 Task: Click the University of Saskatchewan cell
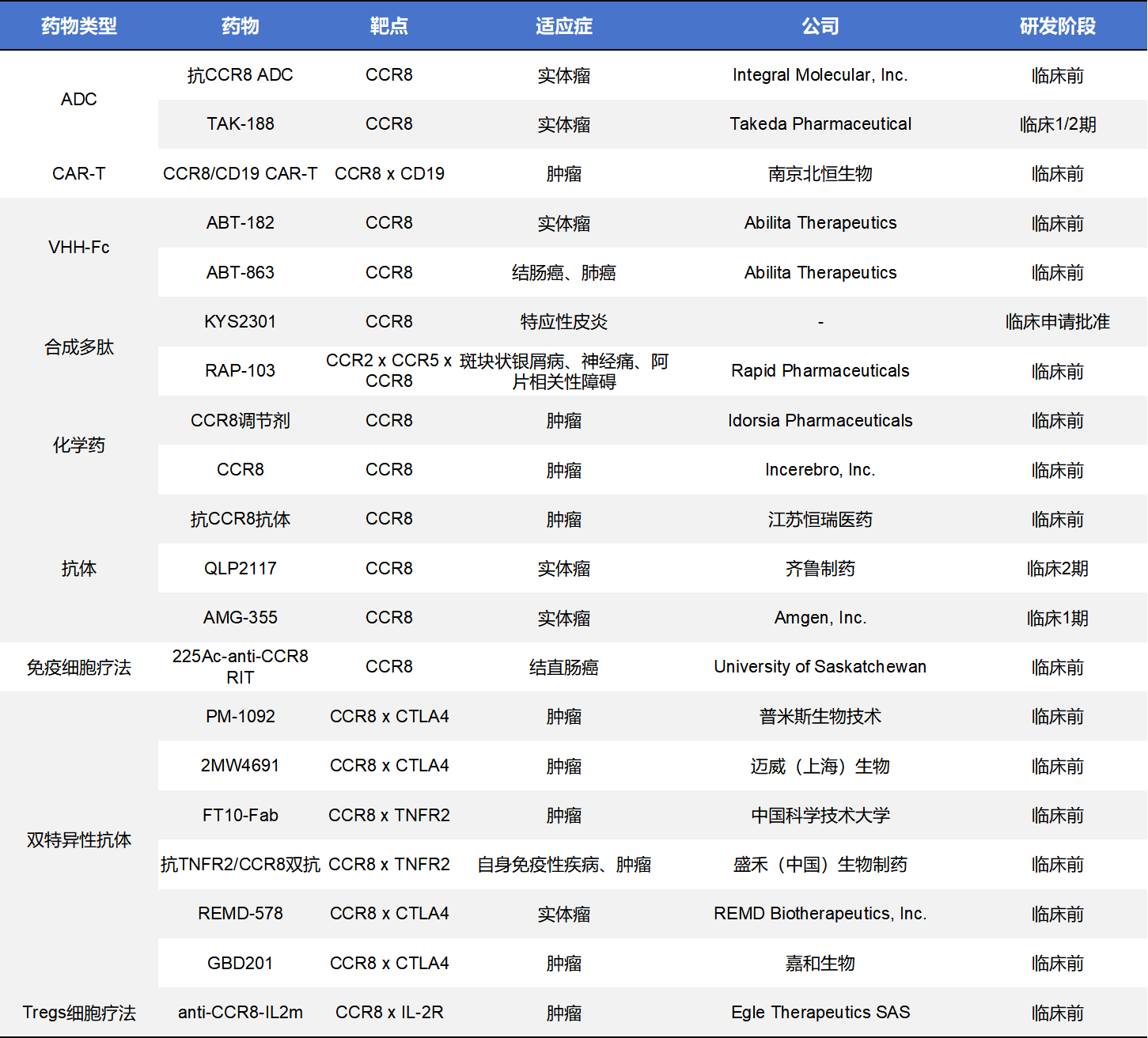point(820,667)
